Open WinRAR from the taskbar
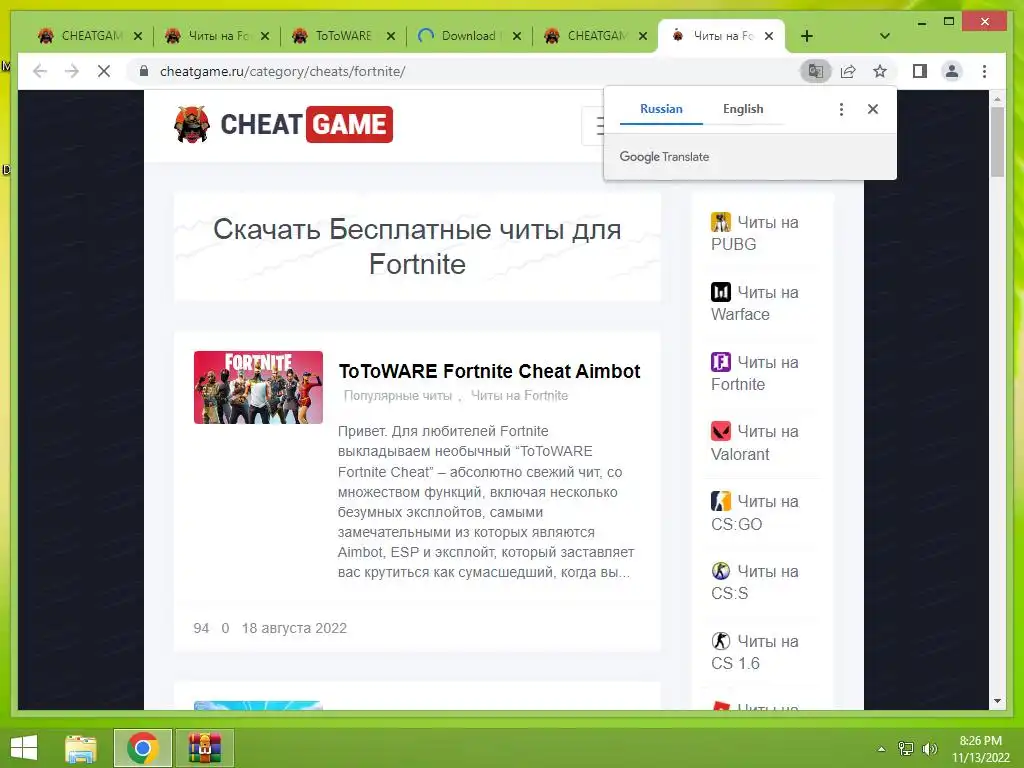The width and height of the screenshot is (1024, 768). pyautogui.click(x=204, y=748)
